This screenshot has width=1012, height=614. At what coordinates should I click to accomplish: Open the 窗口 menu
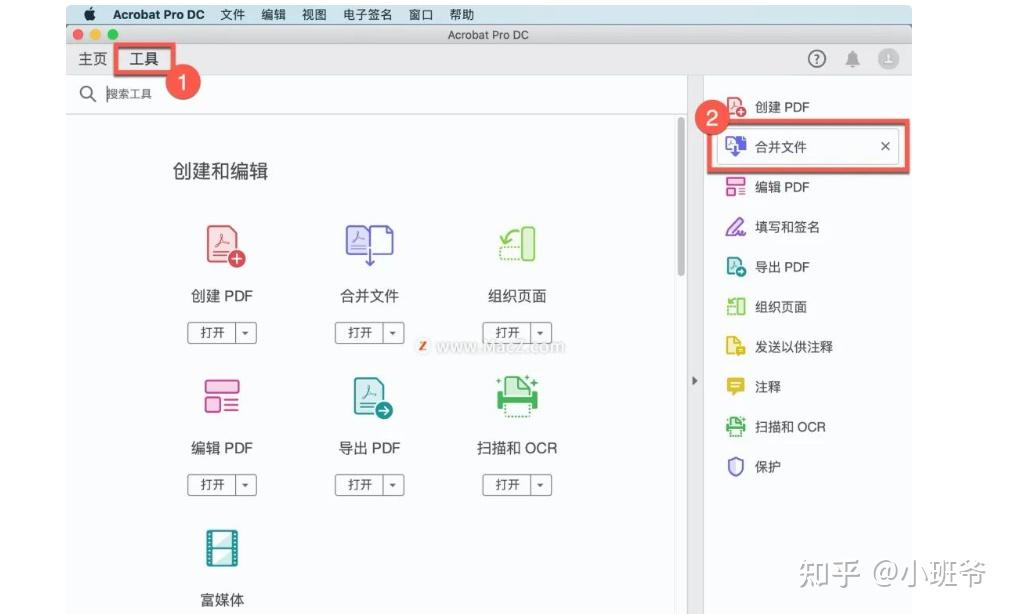[421, 14]
